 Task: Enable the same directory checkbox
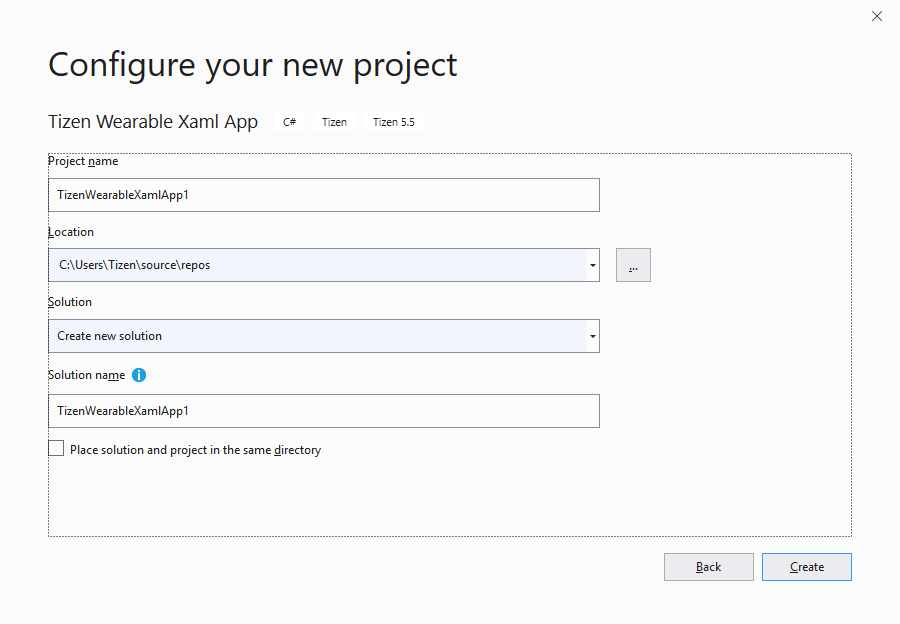tap(56, 449)
